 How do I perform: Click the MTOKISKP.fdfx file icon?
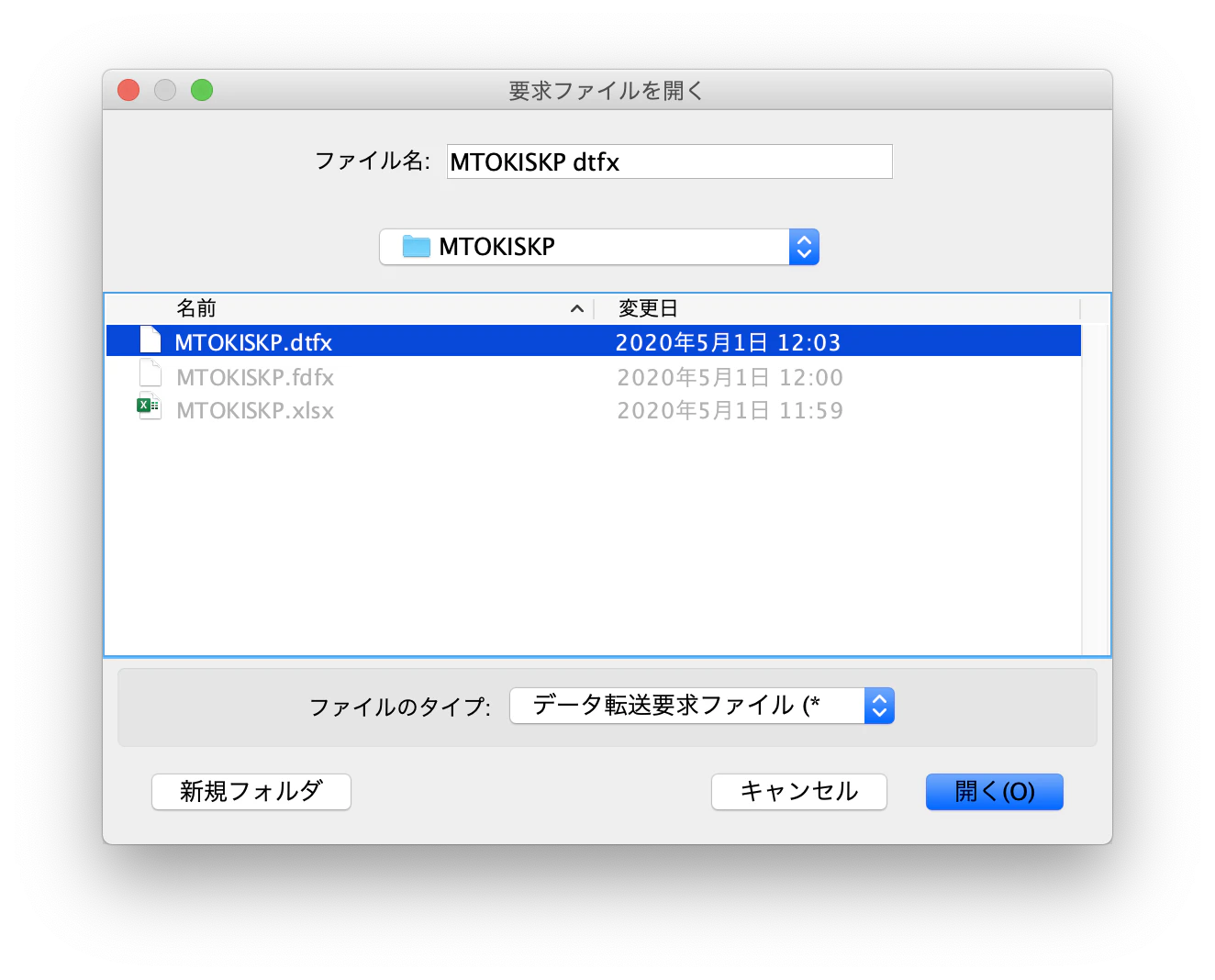tap(150, 373)
